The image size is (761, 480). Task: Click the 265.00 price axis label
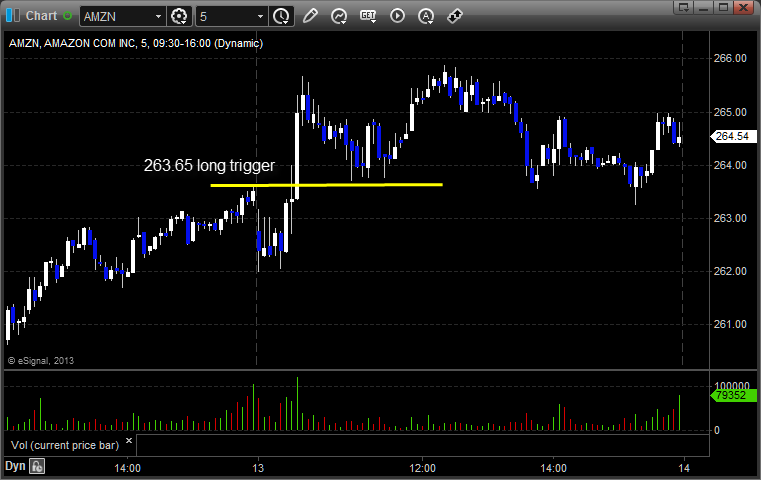tap(730, 112)
